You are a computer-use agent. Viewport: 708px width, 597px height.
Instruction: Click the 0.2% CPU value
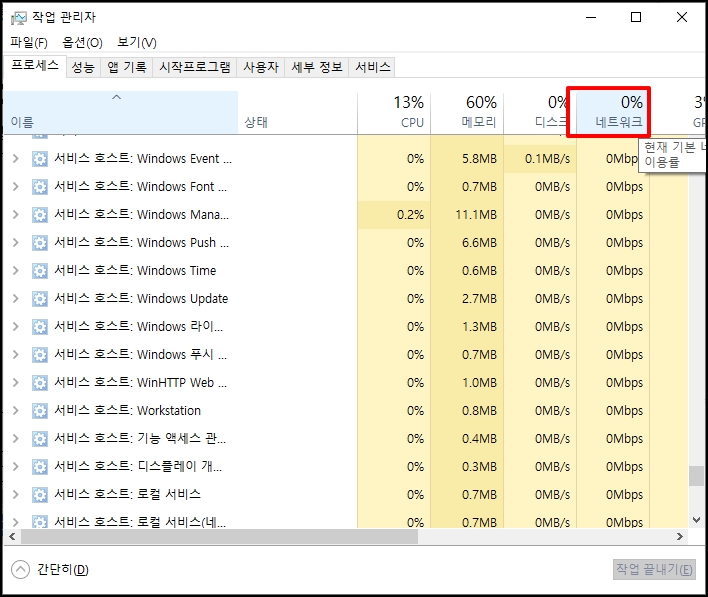[410, 215]
